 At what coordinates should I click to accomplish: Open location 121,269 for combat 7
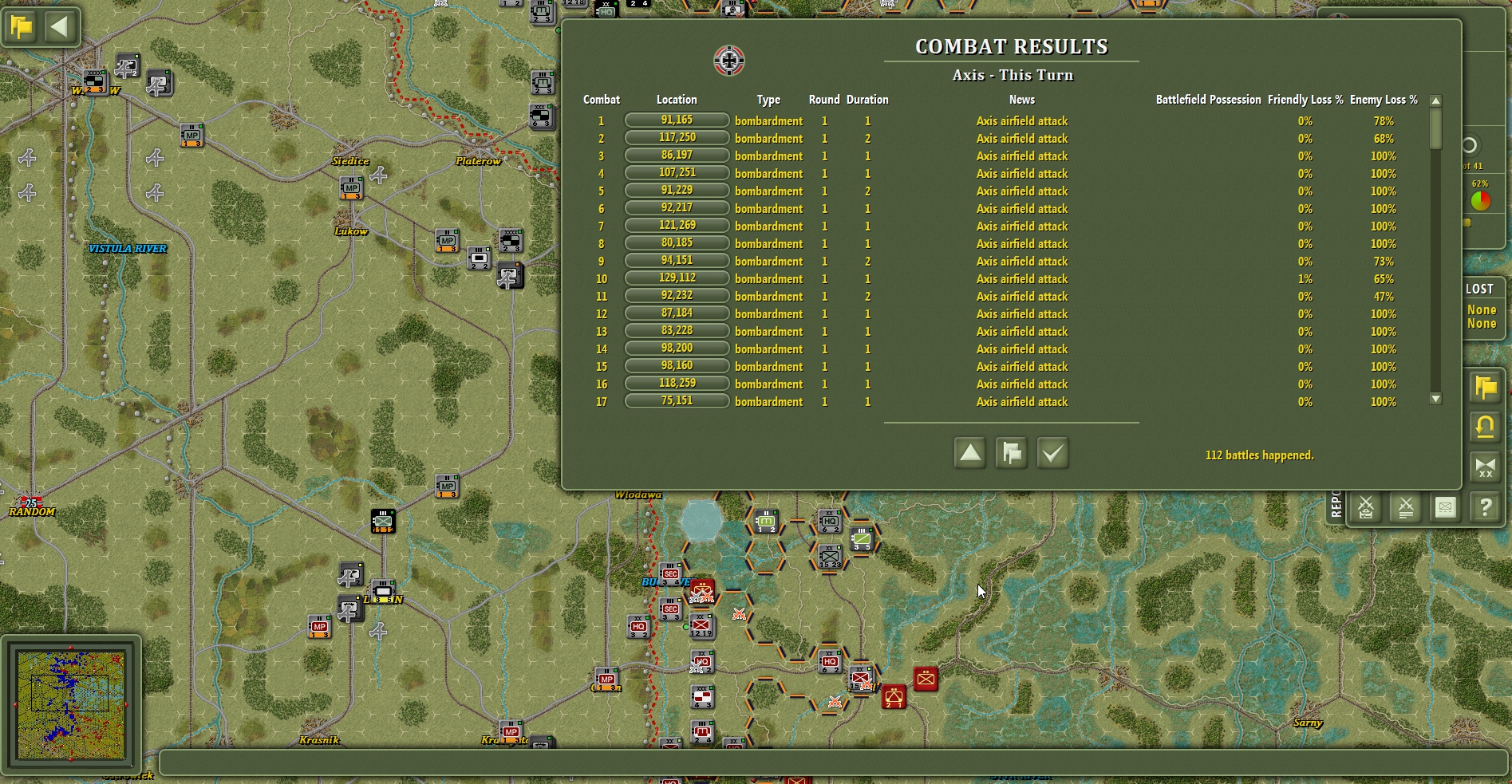click(677, 226)
